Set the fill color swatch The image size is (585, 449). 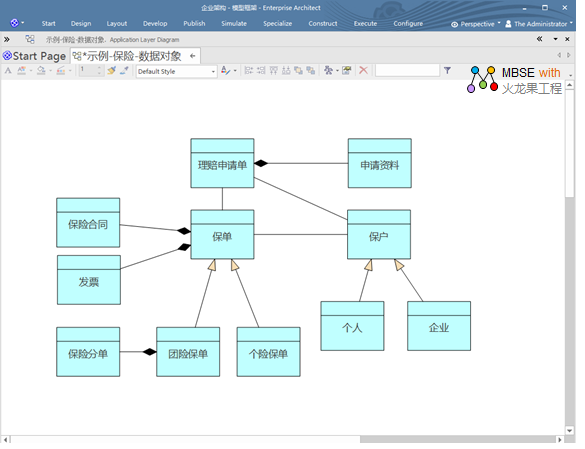[41, 71]
